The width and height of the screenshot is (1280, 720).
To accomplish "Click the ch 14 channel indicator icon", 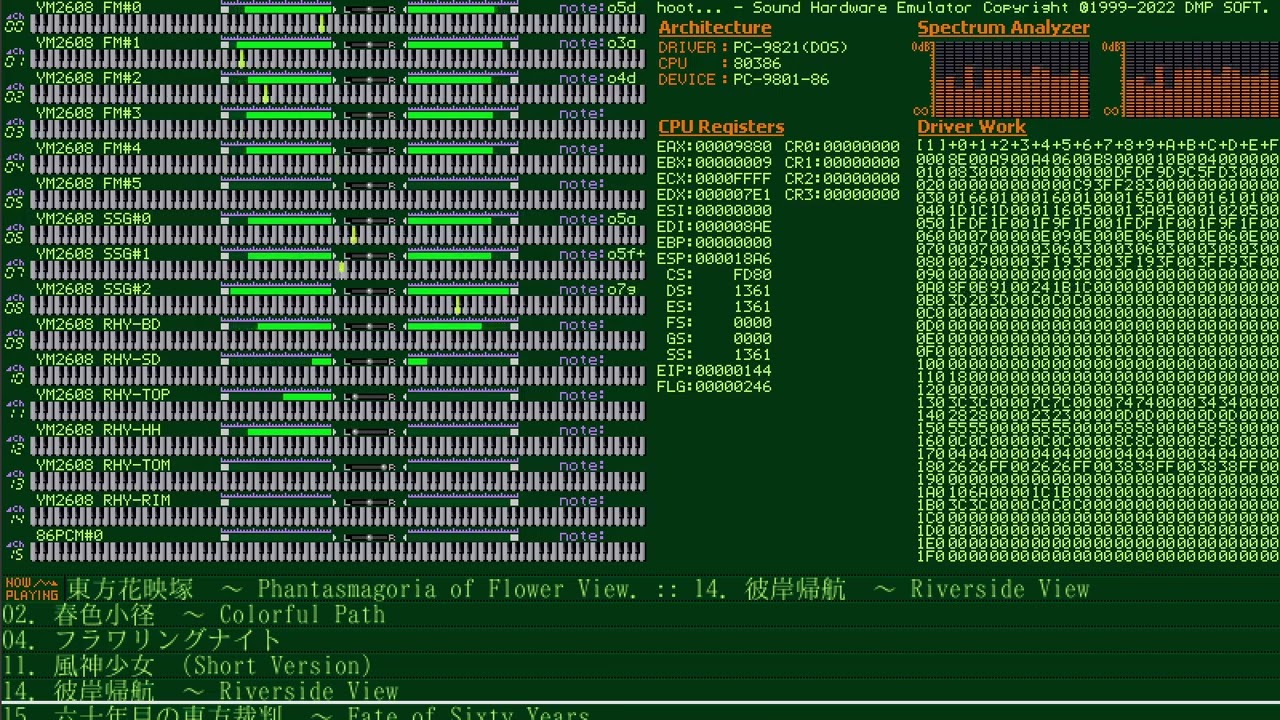I will coord(15,515).
